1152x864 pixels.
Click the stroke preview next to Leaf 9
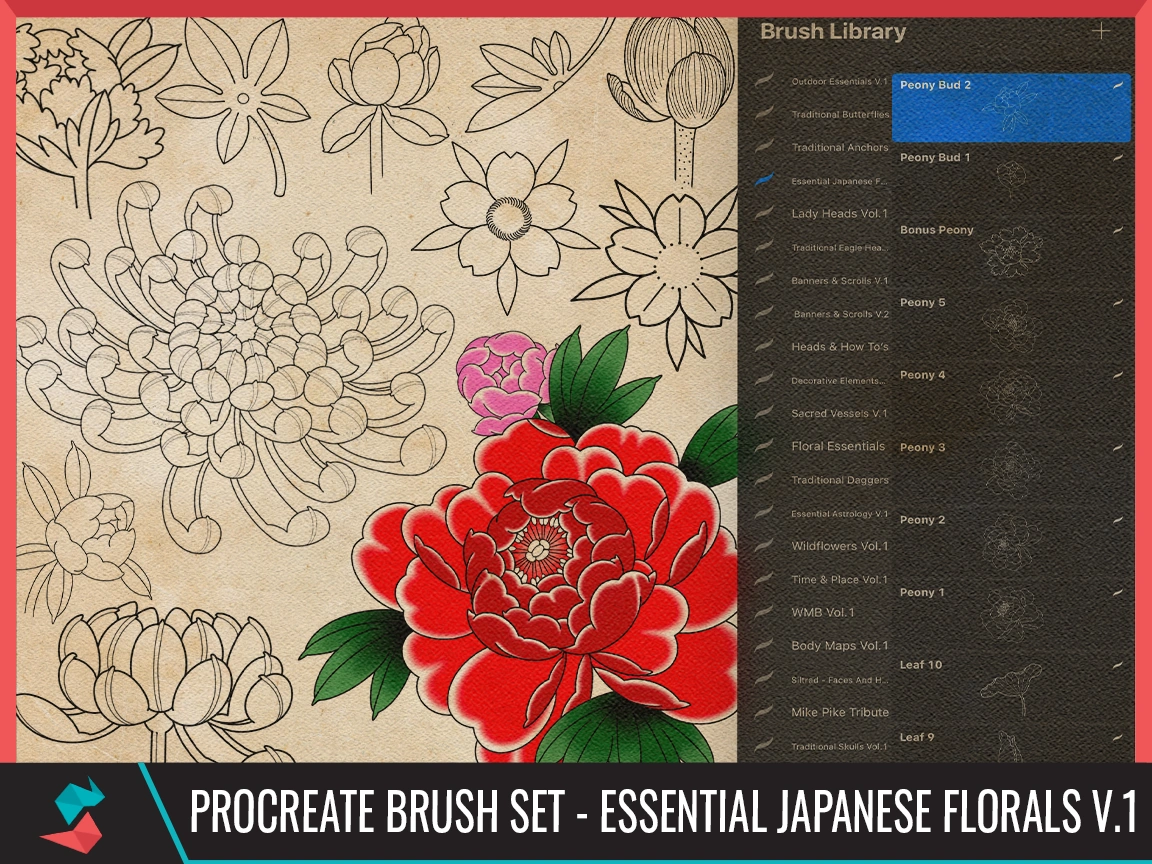[1117, 736]
